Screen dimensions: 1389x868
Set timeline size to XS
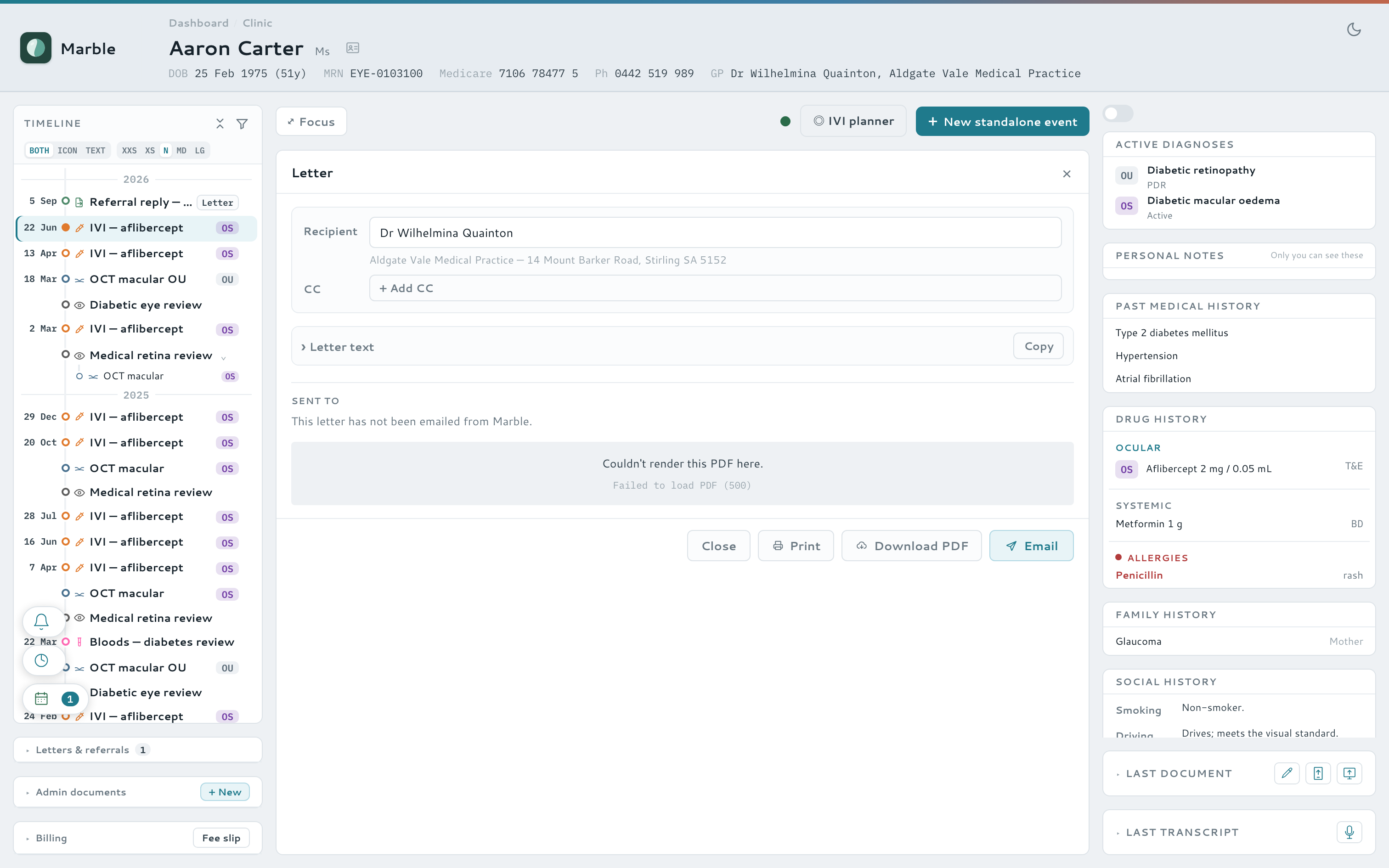point(150,151)
